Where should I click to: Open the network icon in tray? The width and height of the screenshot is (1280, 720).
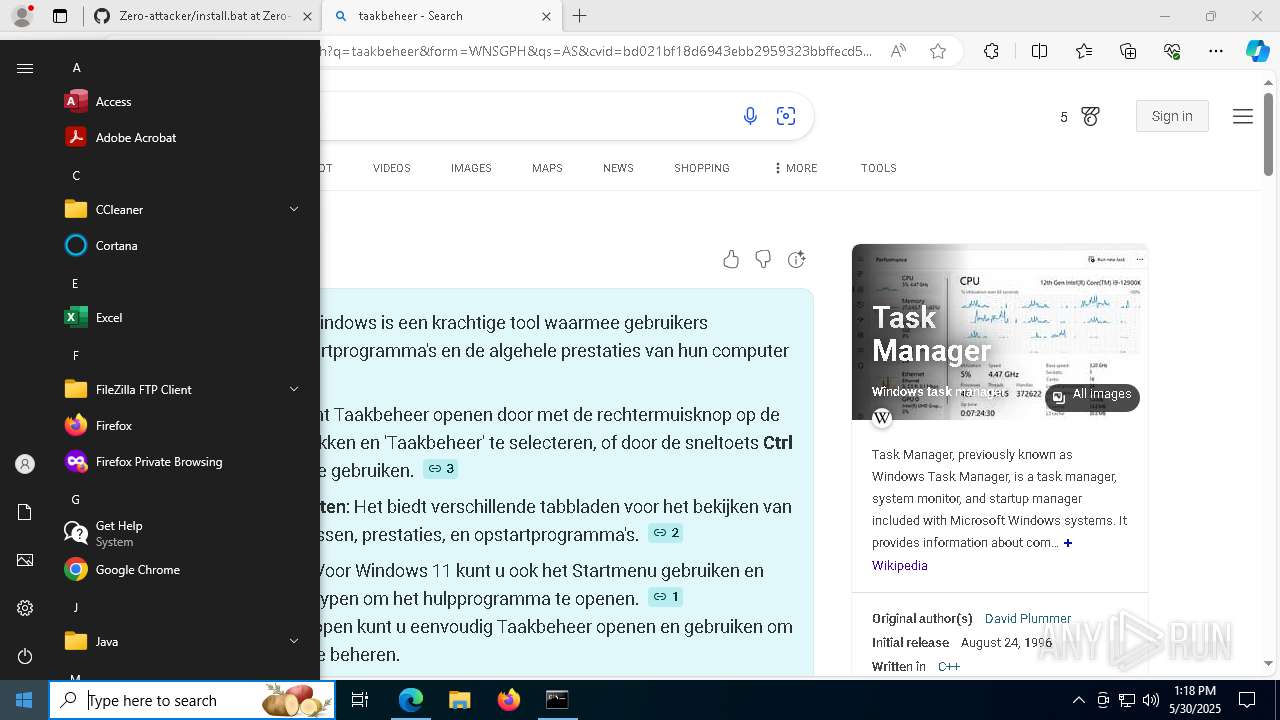pyautogui.click(x=1127, y=700)
